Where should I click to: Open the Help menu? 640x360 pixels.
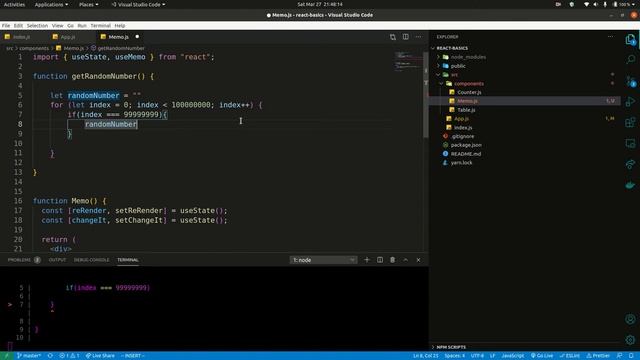point(120,25)
